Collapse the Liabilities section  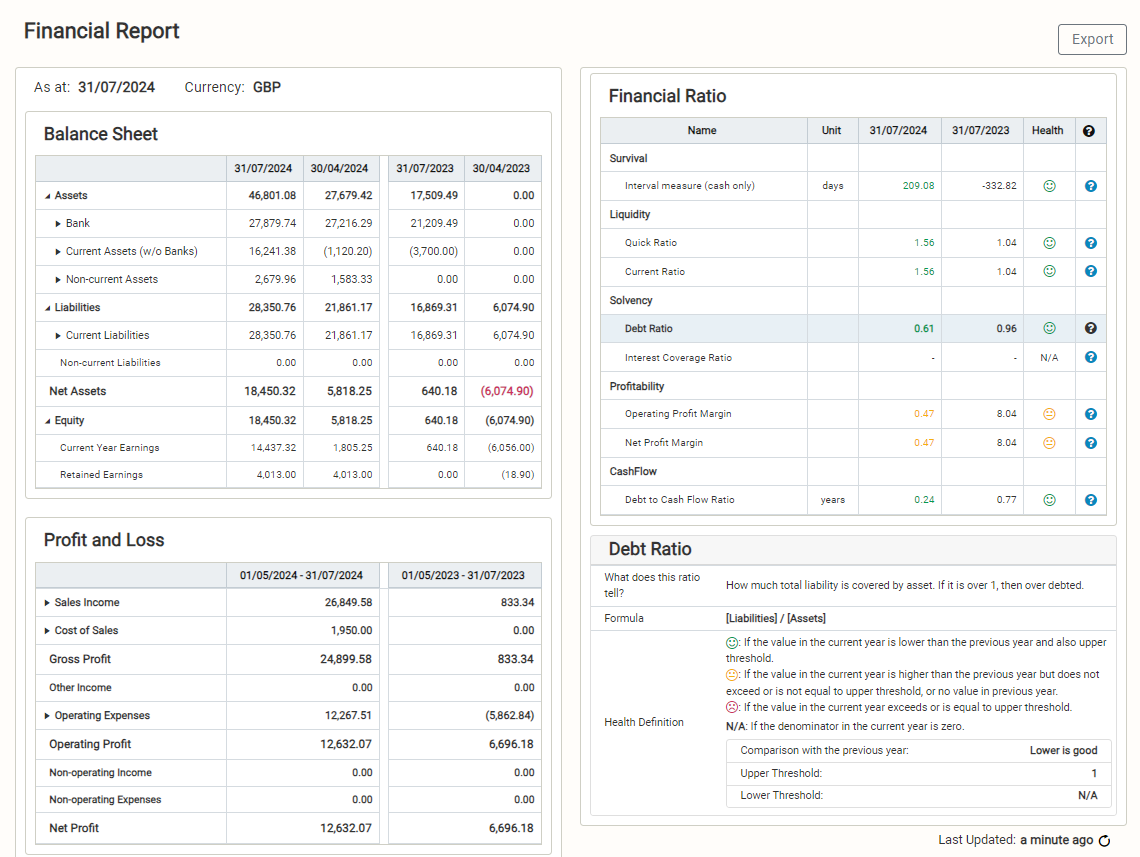pyautogui.click(x=48, y=308)
